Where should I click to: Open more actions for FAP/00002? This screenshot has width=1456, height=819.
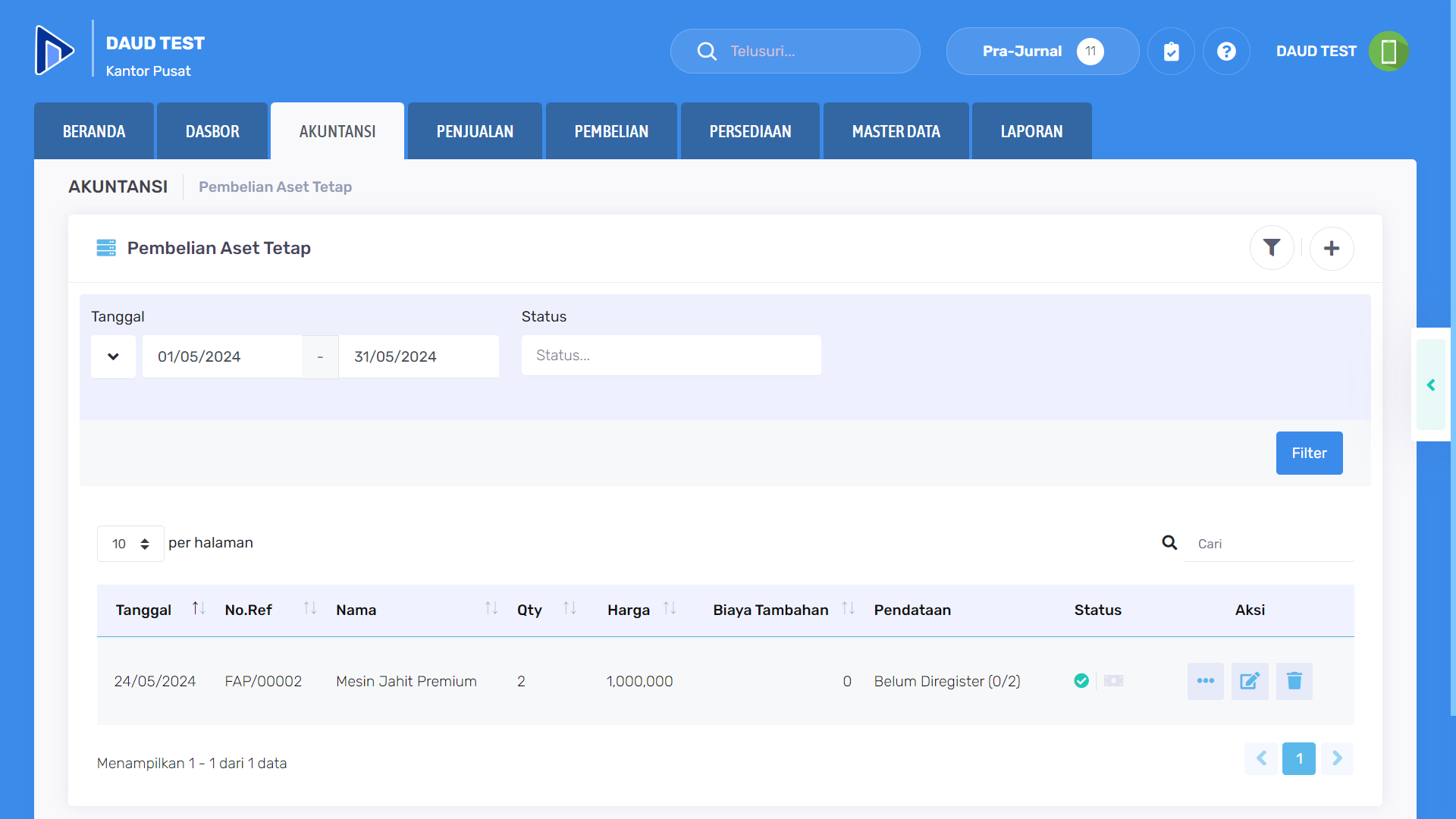[1206, 681]
